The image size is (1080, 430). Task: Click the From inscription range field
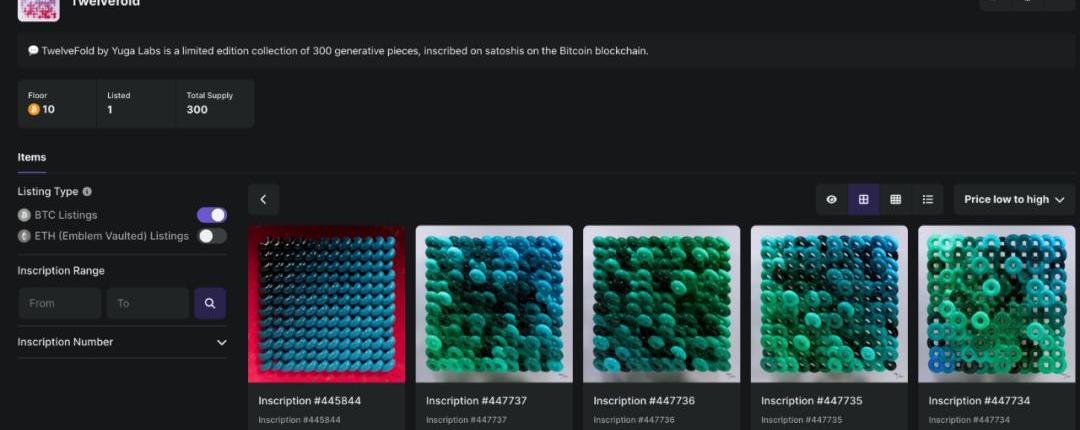(60, 303)
